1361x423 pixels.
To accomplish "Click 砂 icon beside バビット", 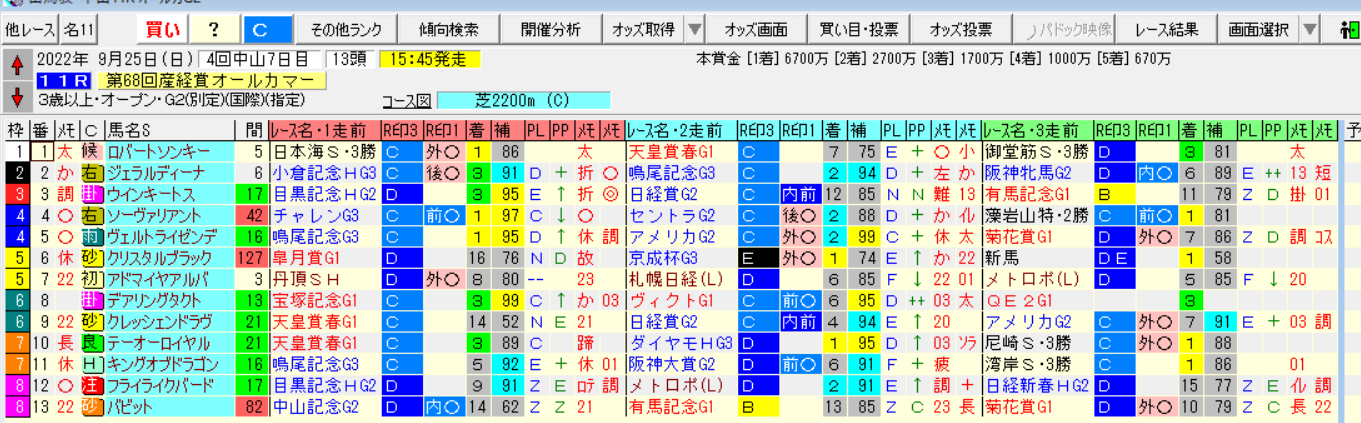I will tap(91, 406).
